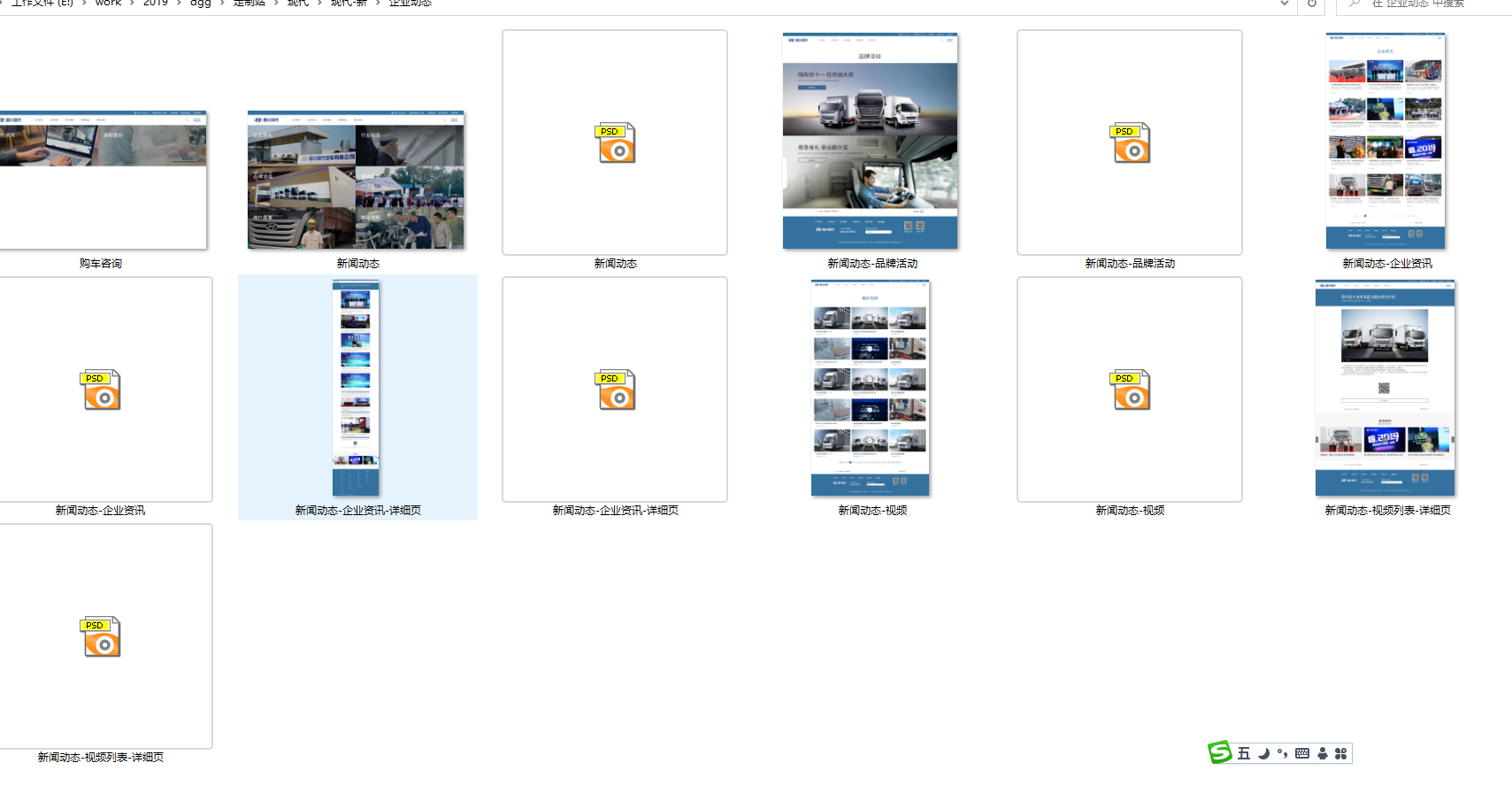Toggle half-width moon icon in IME bar
This screenshot has width=1512, height=809.
[1263, 753]
